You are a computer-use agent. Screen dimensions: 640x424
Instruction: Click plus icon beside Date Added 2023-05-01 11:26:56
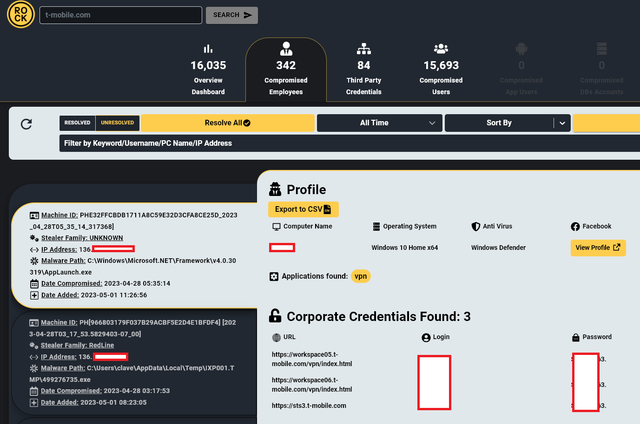pos(34,295)
